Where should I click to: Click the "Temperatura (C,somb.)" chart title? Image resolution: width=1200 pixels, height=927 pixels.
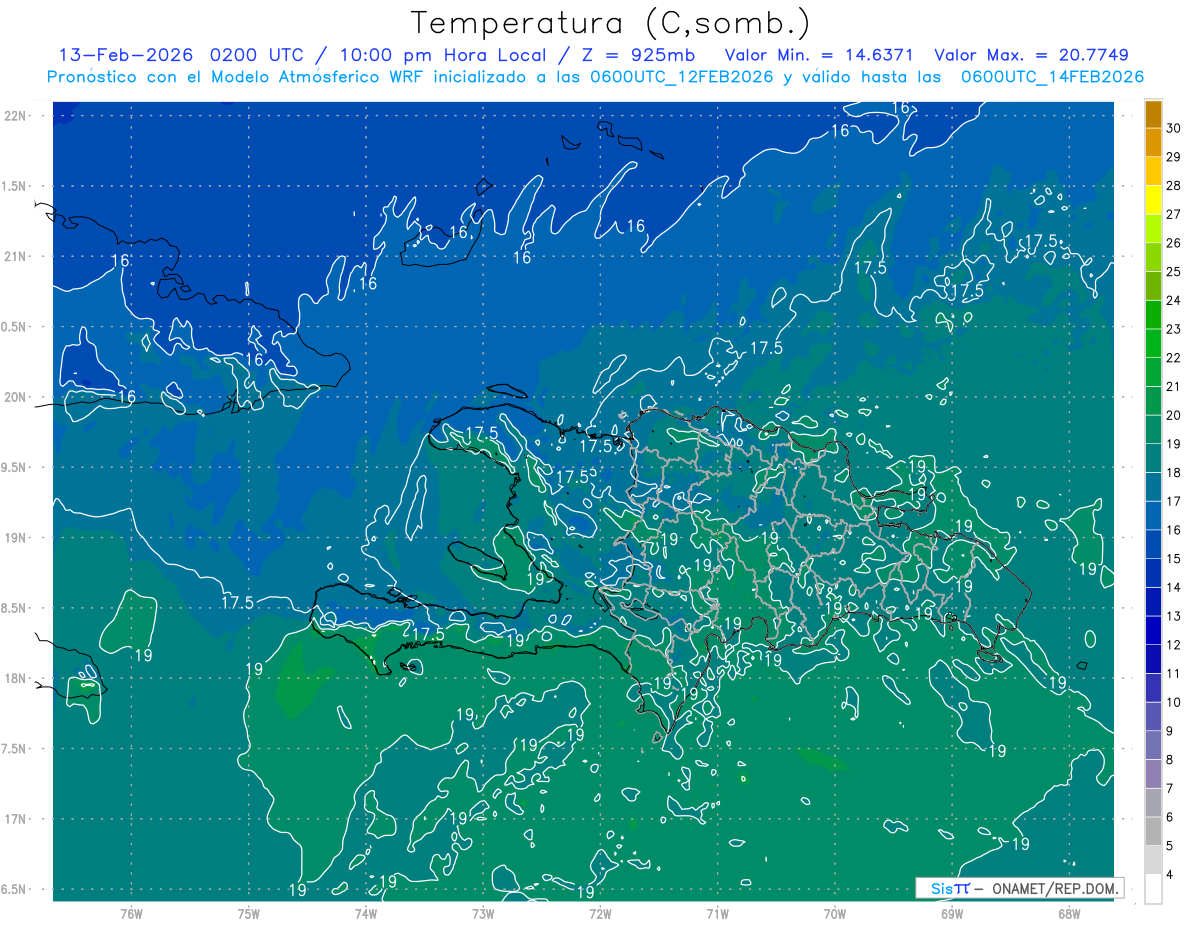[611, 22]
